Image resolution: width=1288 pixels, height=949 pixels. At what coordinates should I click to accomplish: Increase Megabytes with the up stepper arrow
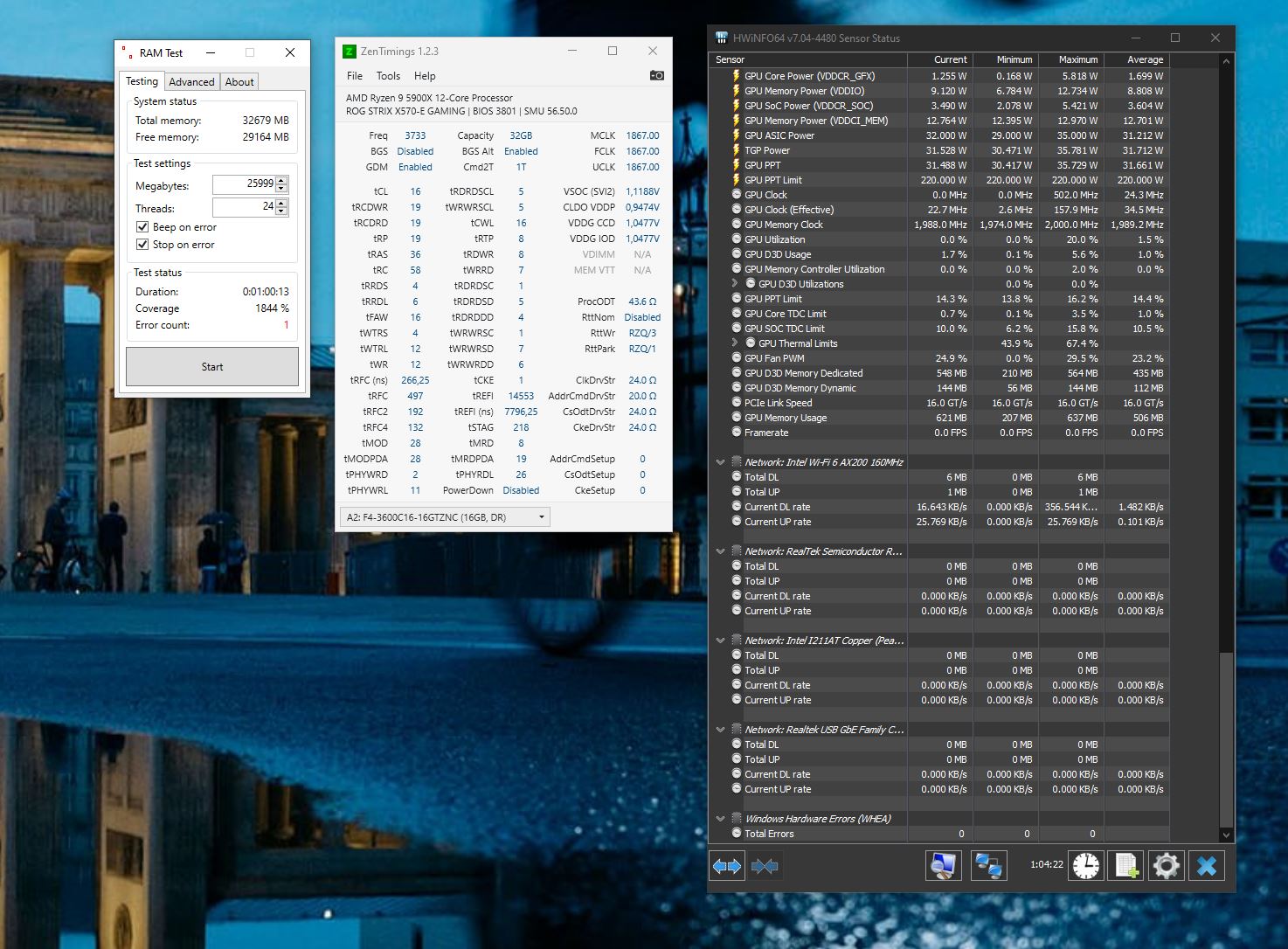point(281,180)
